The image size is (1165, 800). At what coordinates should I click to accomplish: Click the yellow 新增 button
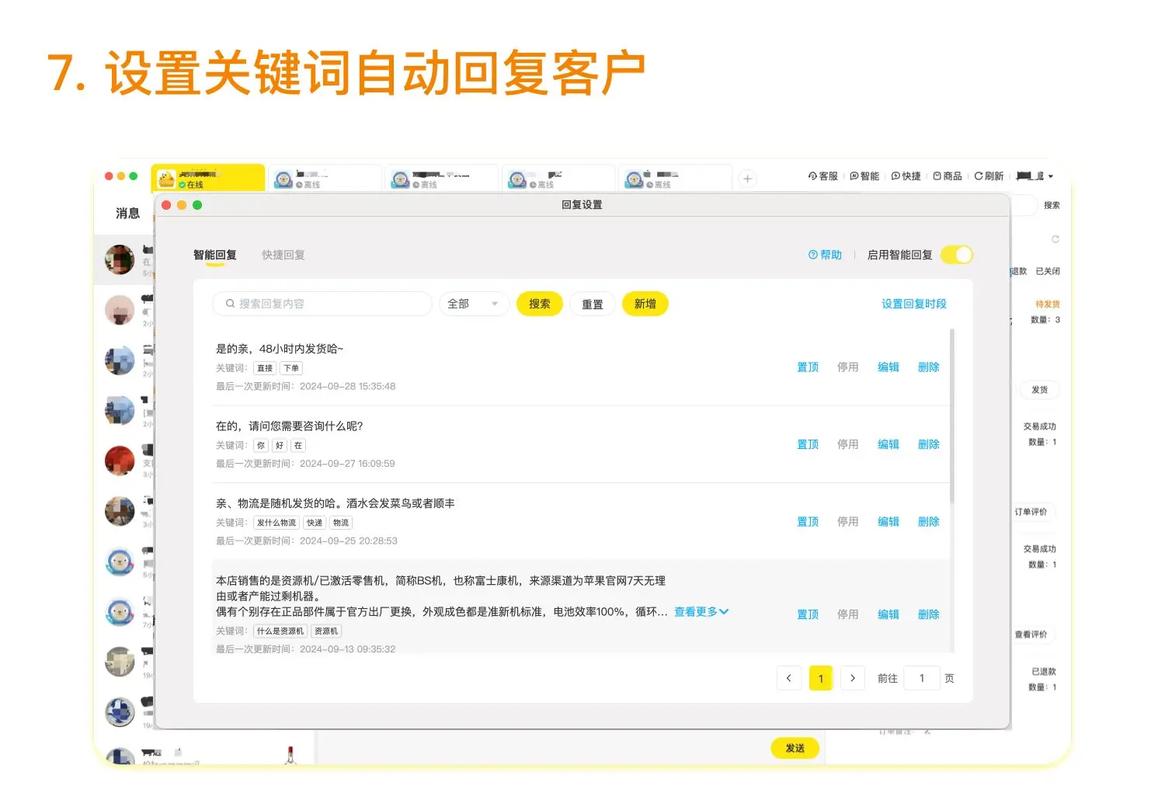[x=645, y=303]
